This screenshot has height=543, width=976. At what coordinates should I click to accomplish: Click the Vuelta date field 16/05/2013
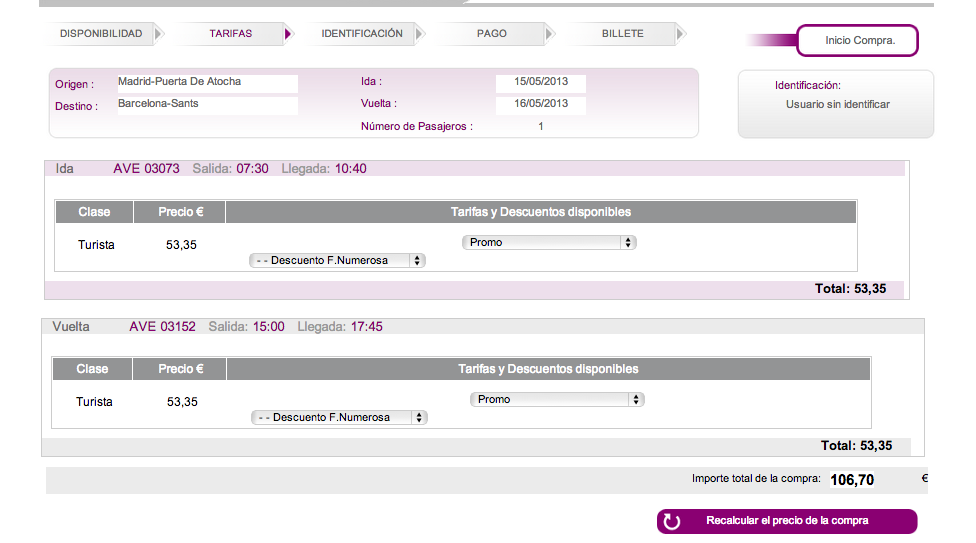pyautogui.click(x=540, y=104)
